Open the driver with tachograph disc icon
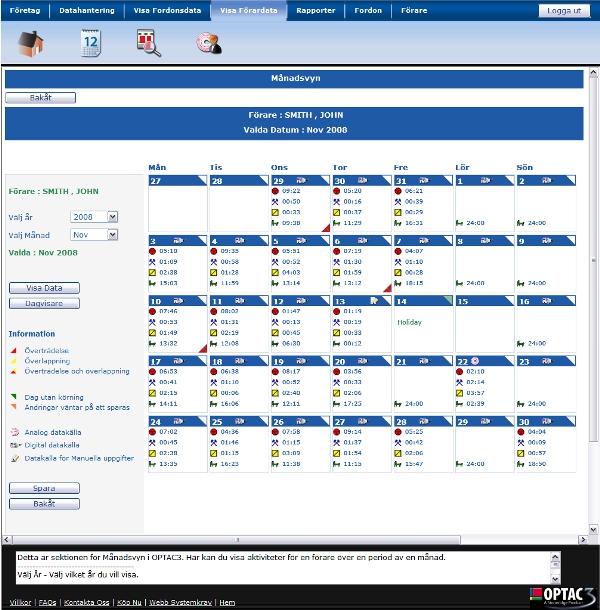The height and width of the screenshot is (610, 600). point(209,43)
